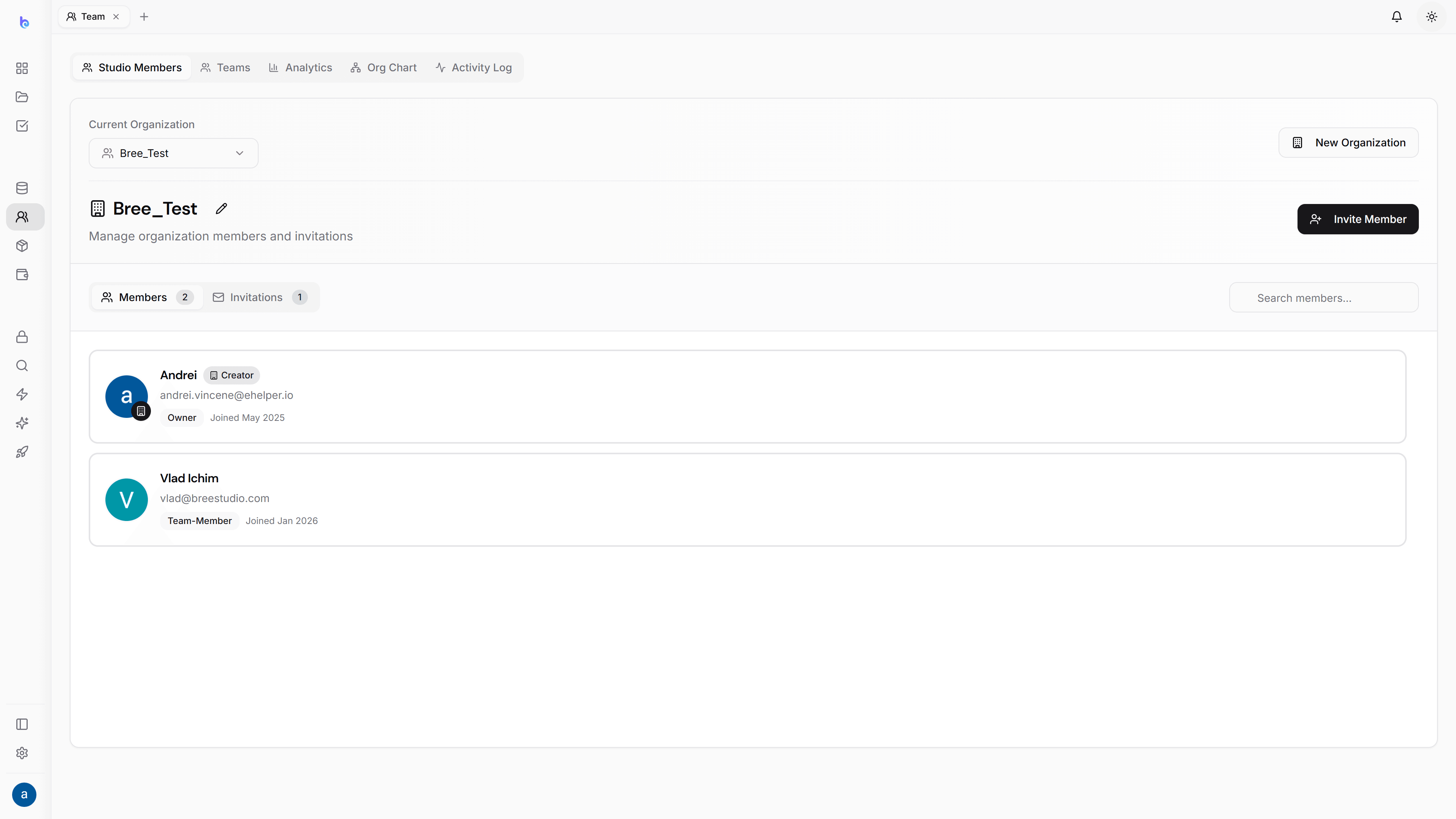1456x819 pixels.
Task: Click the Andrei member name
Action: [x=179, y=375]
